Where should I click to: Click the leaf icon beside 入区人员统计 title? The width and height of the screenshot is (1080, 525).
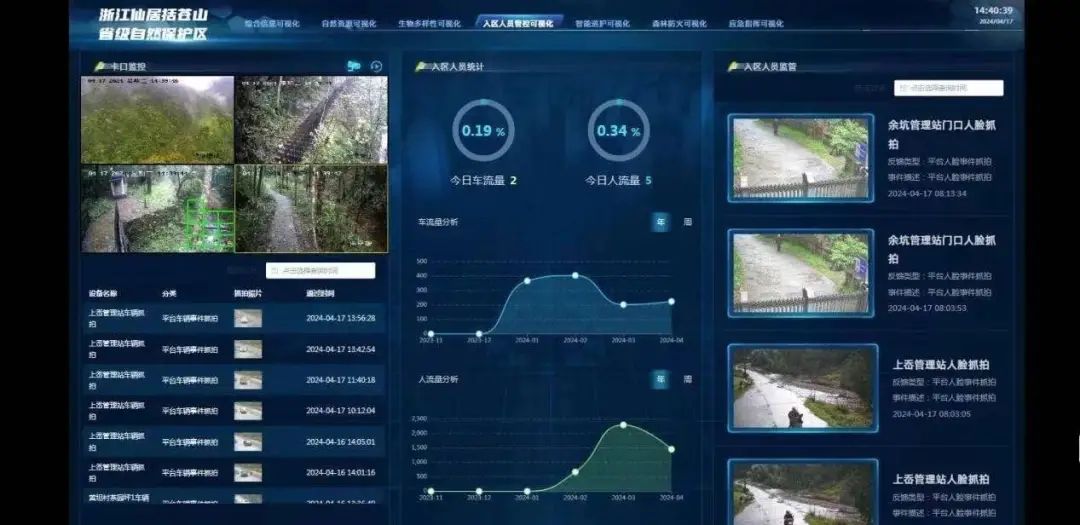coord(422,67)
